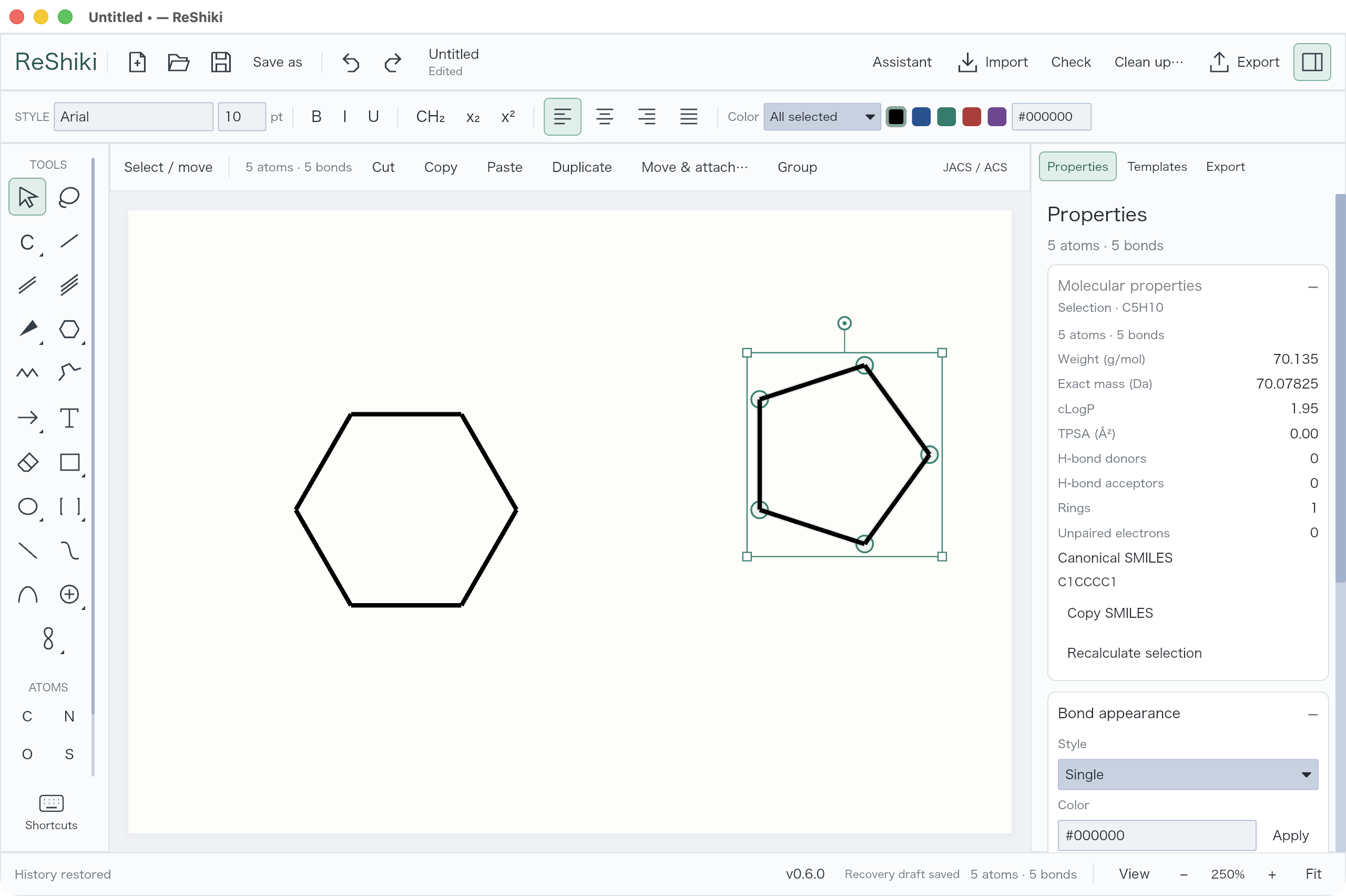Image resolution: width=1346 pixels, height=896 pixels.
Task: Pick the purple color swatch
Action: [996, 117]
